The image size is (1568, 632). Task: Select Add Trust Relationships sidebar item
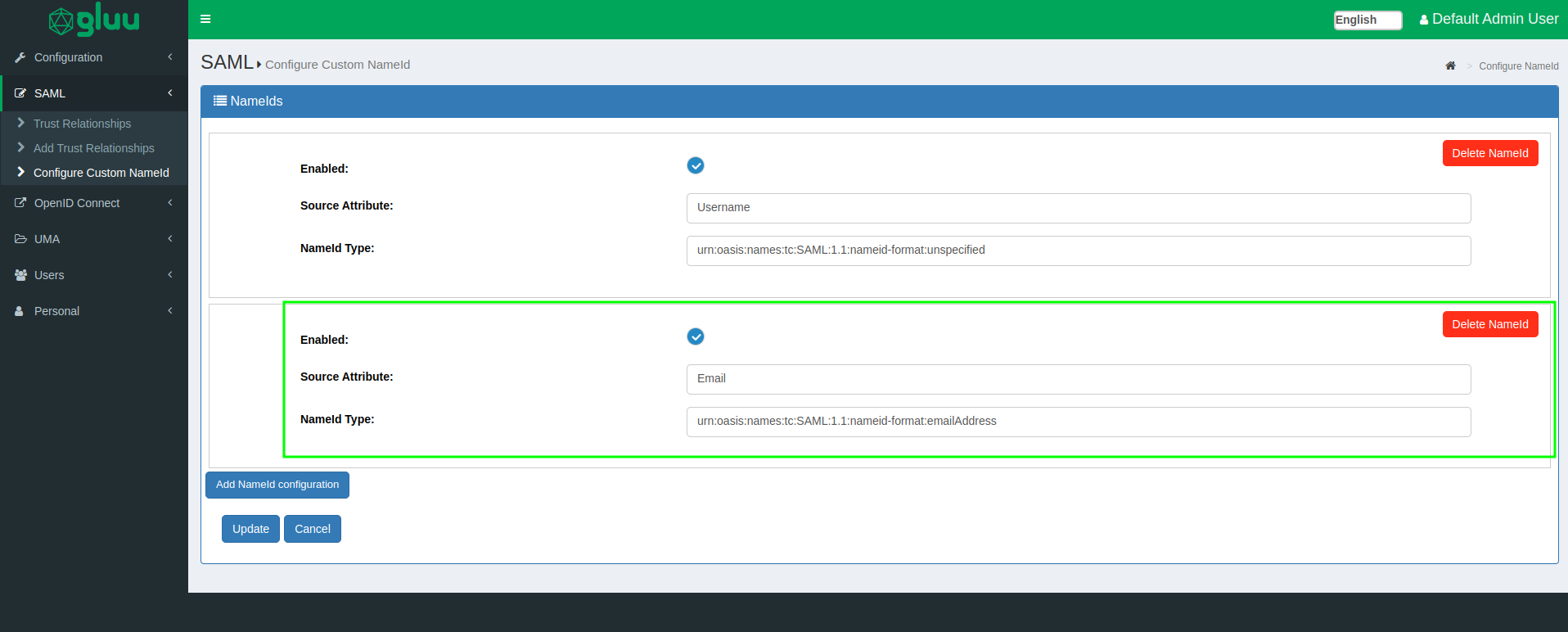[x=93, y=148]
